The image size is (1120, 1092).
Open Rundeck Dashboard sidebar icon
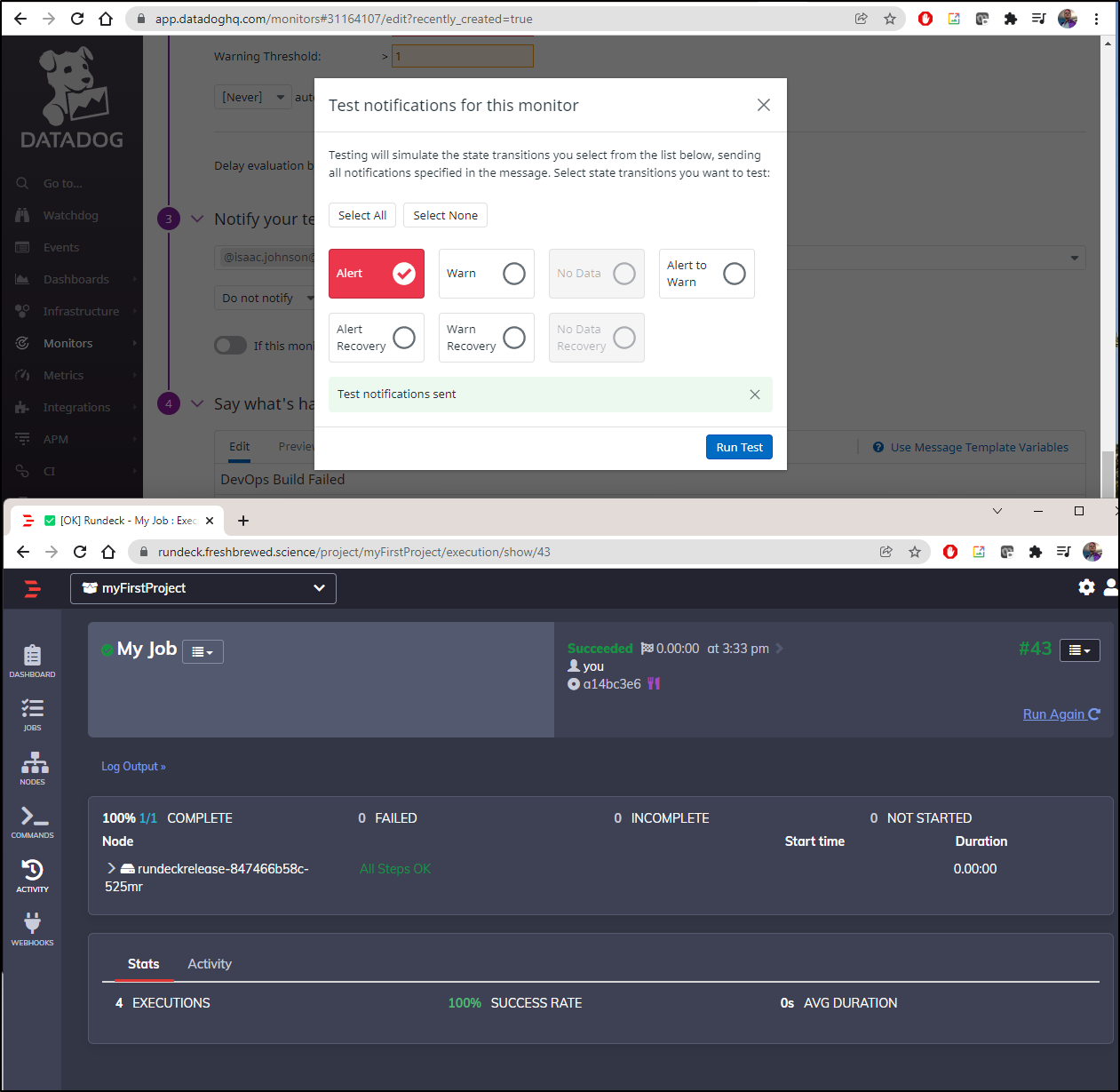[x=32, y=661]
